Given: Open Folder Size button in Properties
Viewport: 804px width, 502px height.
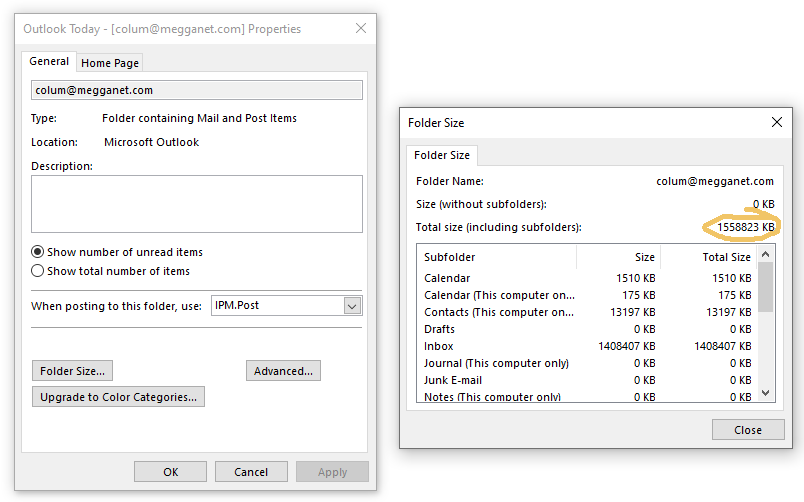Looking at the screenshot, I should click(x=72, y=371).
